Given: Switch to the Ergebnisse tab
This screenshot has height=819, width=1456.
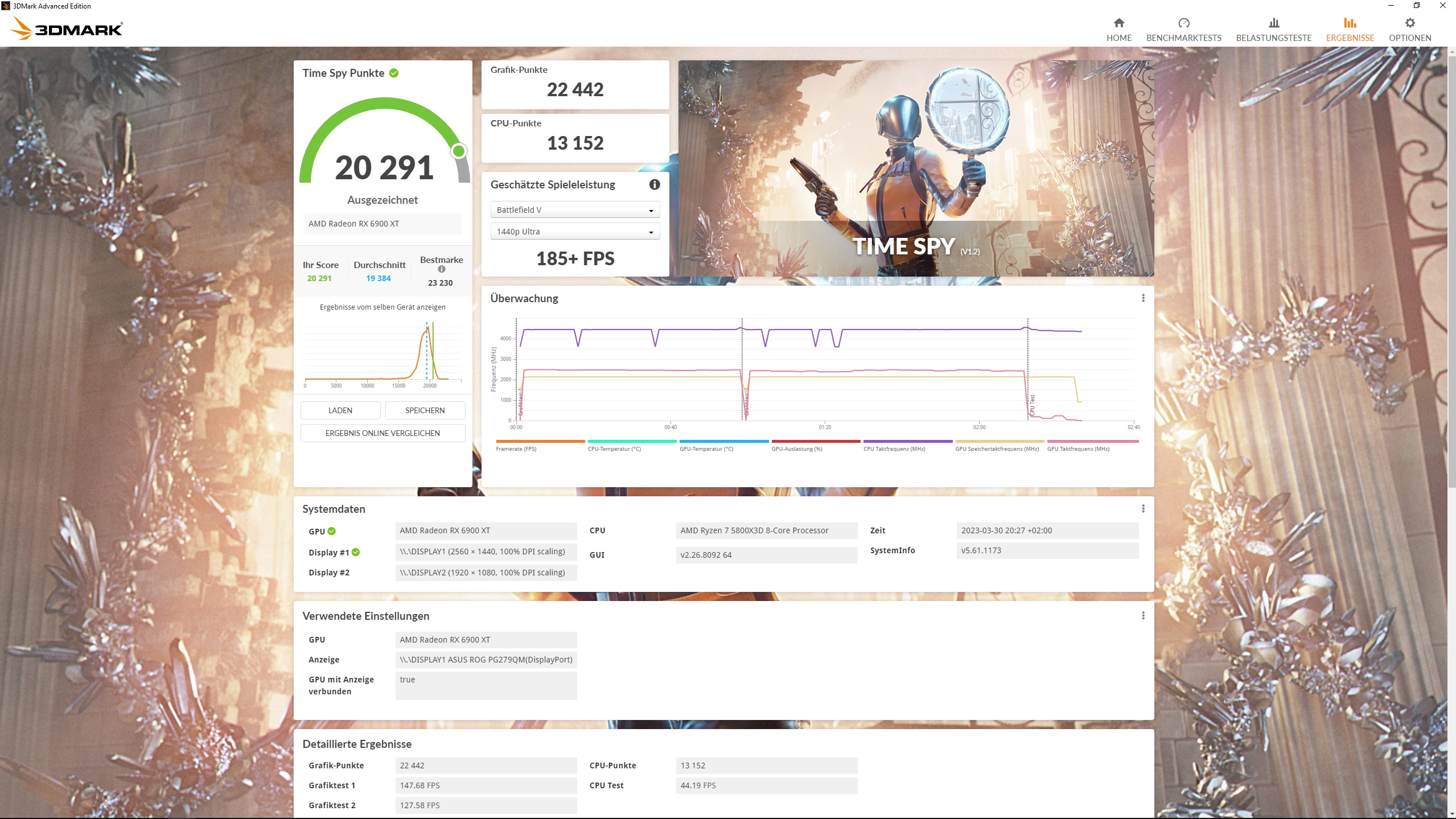Looking at the screenshot, I should point(1350,30).
